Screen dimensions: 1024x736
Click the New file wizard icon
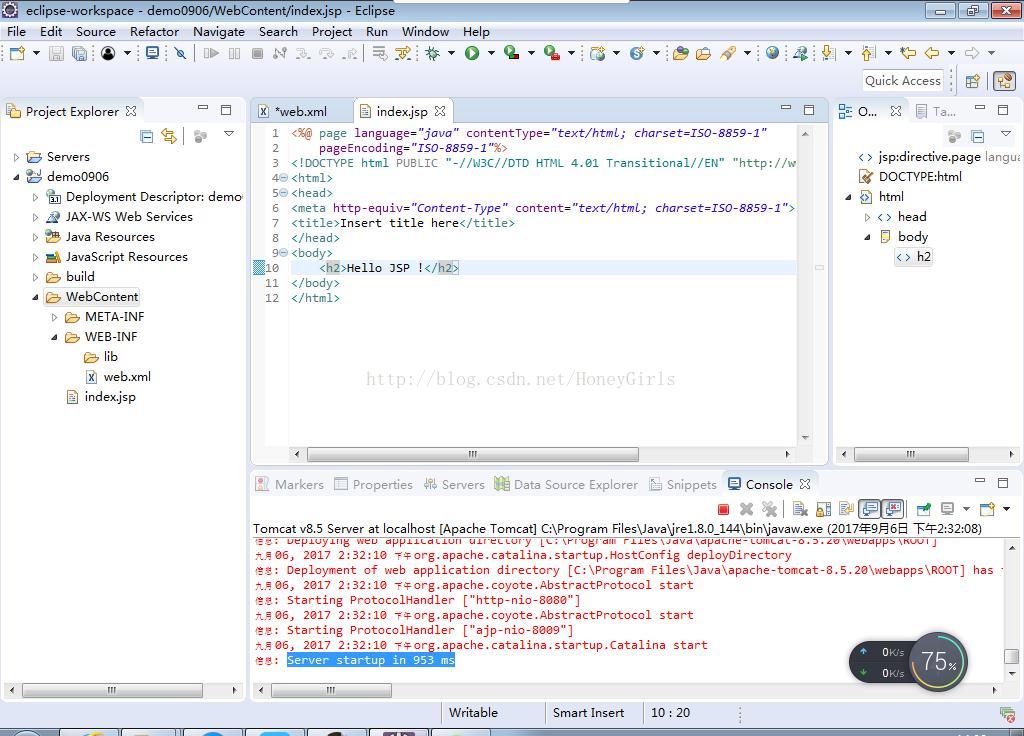[x=17, y=53]
